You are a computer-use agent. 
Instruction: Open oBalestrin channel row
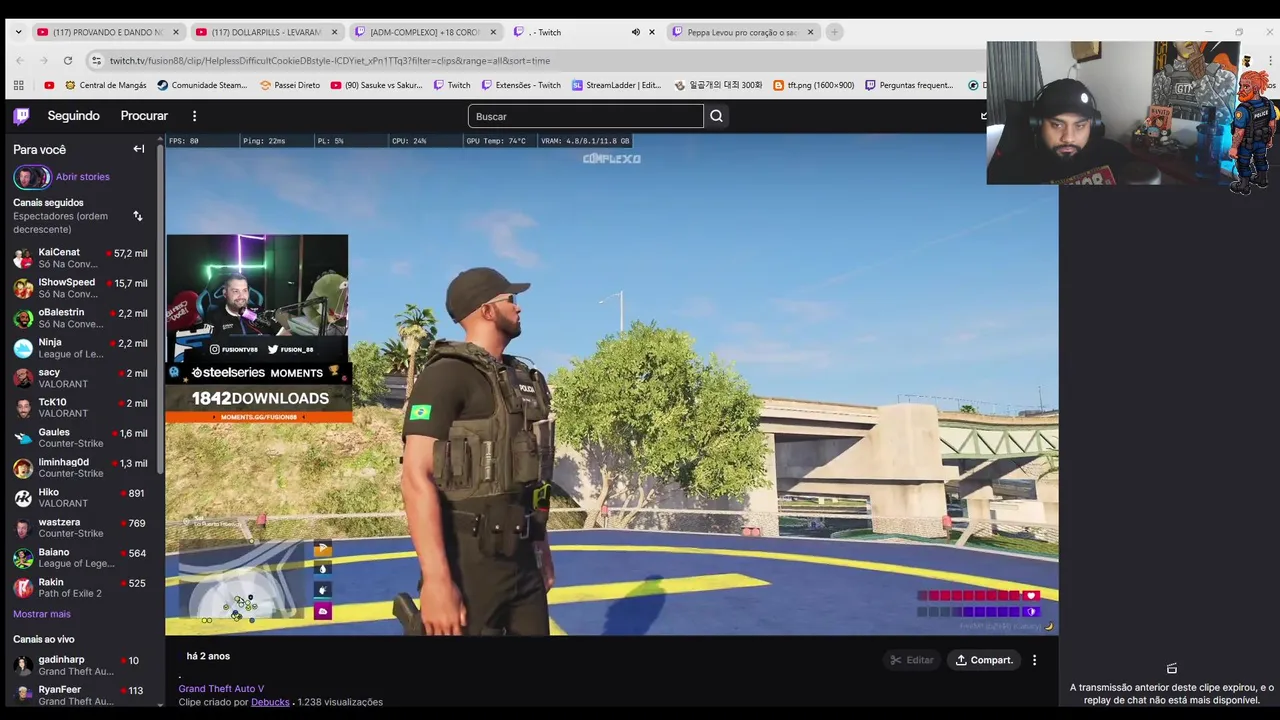coord(80,318)
